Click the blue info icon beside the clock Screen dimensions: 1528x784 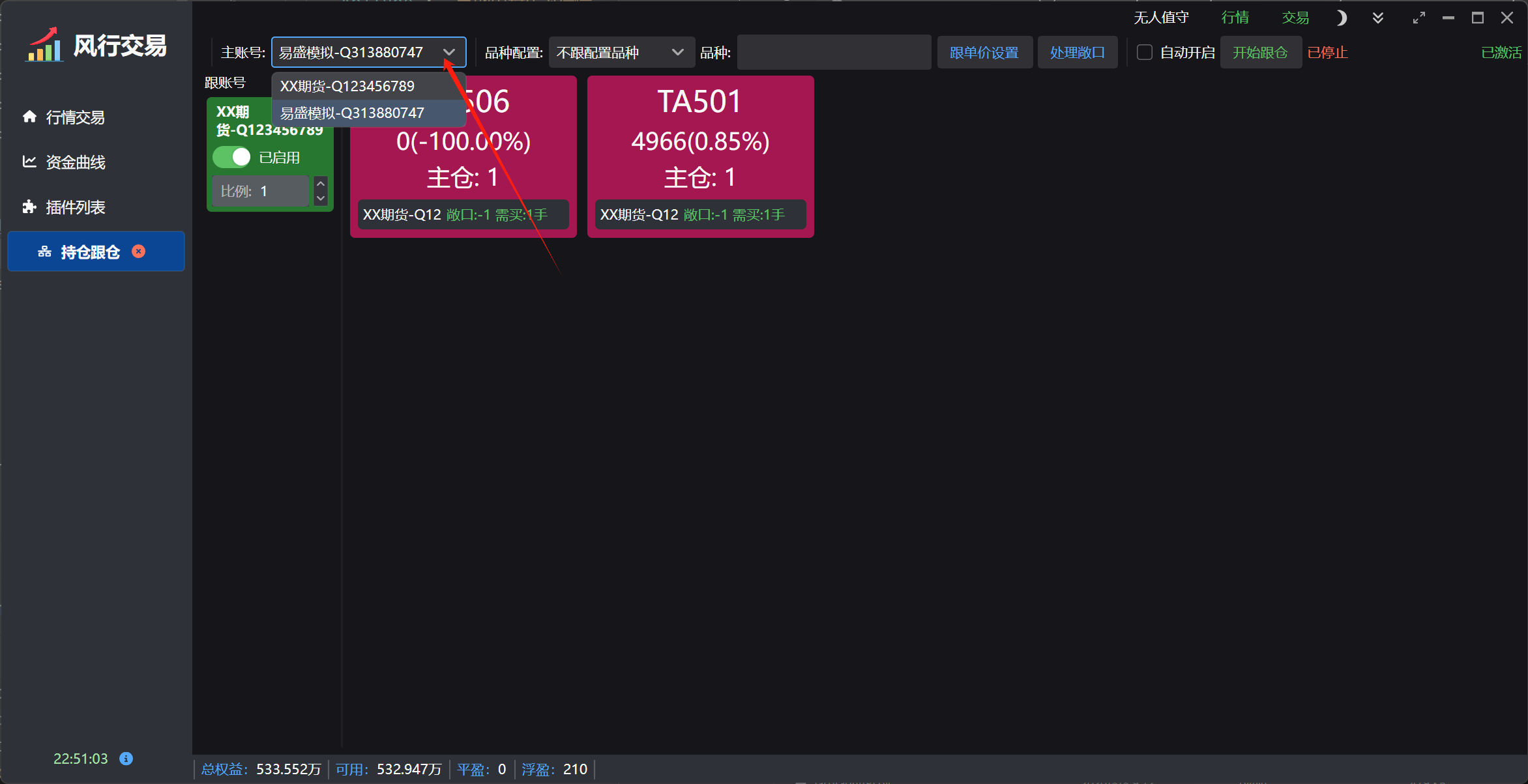point(126,759)
